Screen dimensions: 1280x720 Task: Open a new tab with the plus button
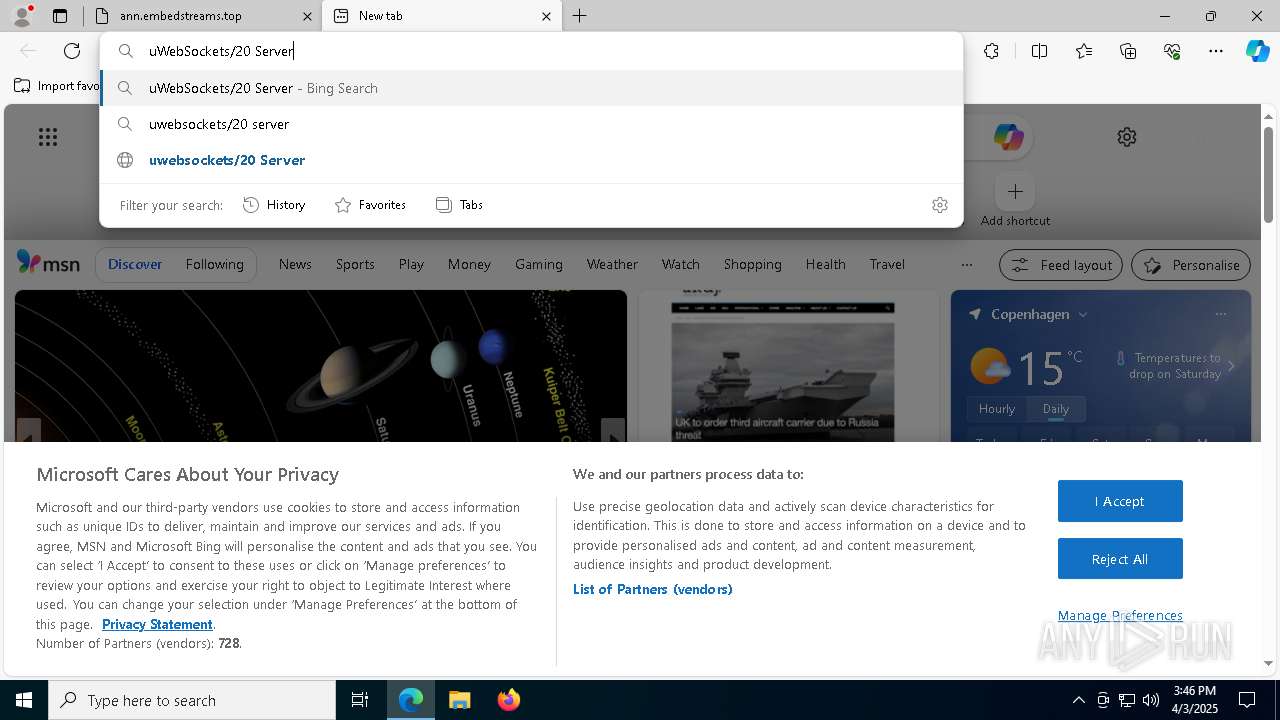[x=580, y=16]
